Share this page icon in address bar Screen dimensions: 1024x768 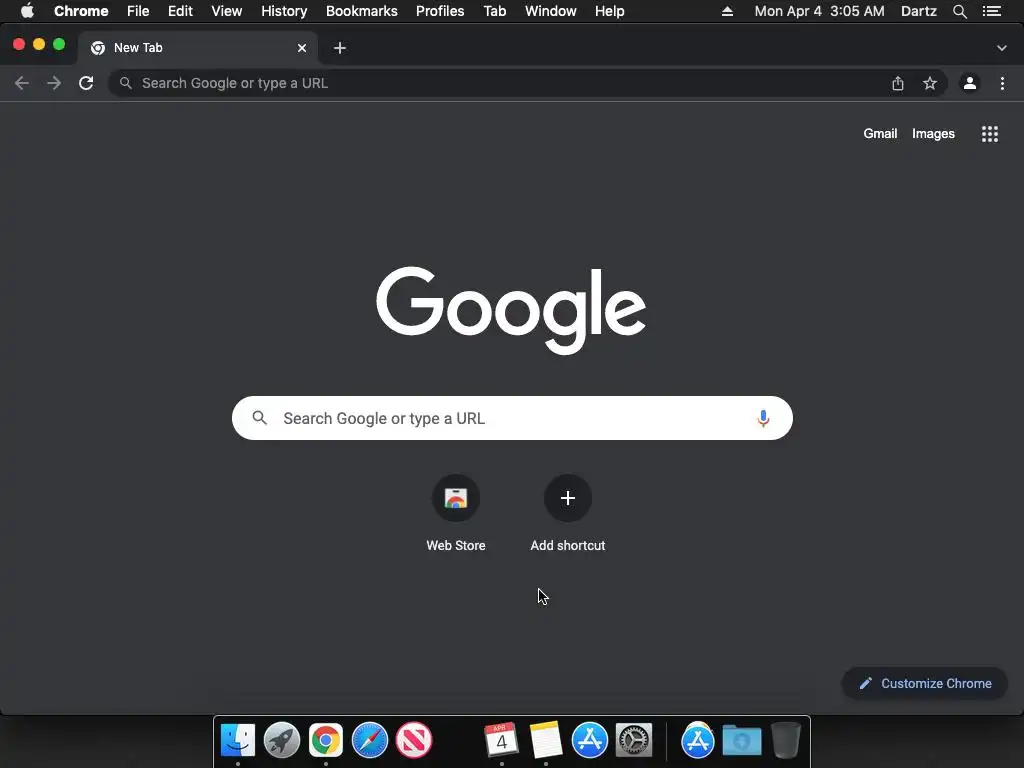pos(898,83)
